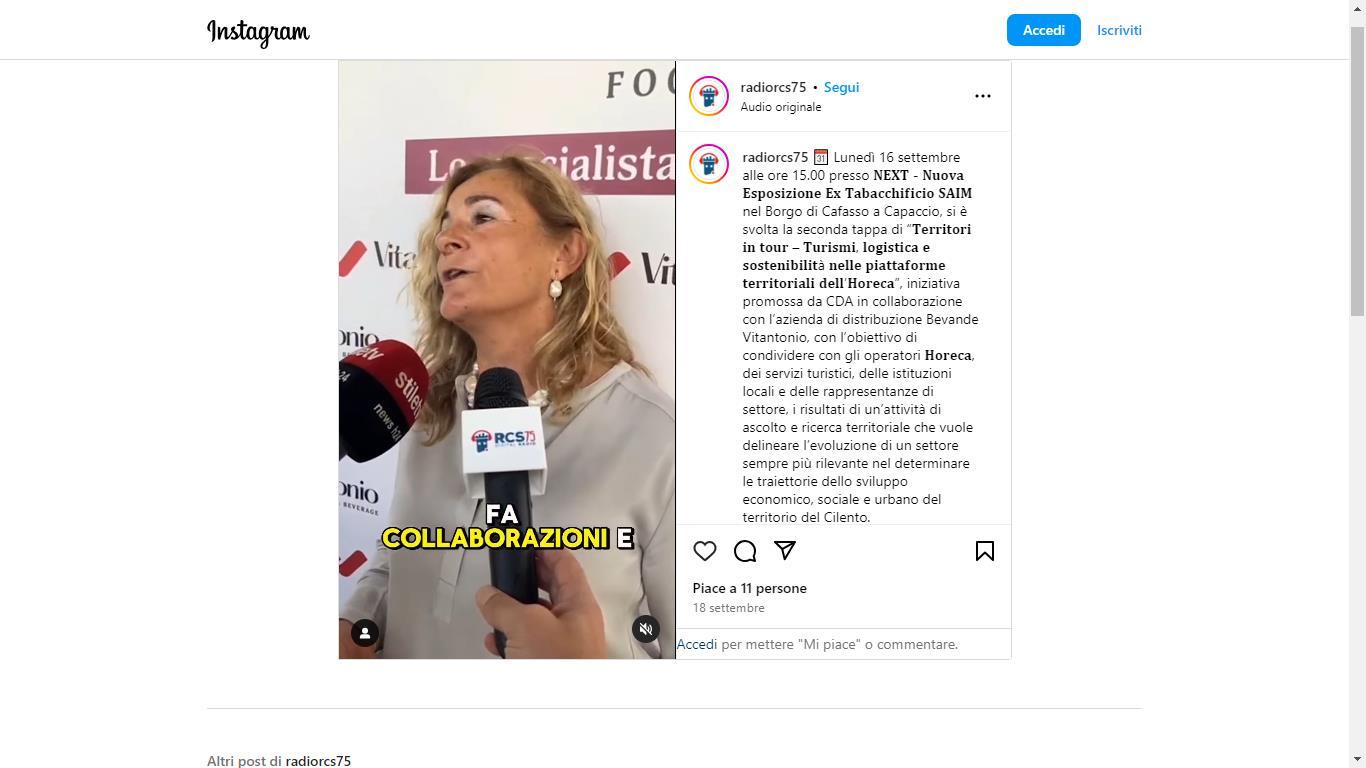1366x768 pixels.
Task: Like the post with the heart icon
Action: (x=705, y=551)
